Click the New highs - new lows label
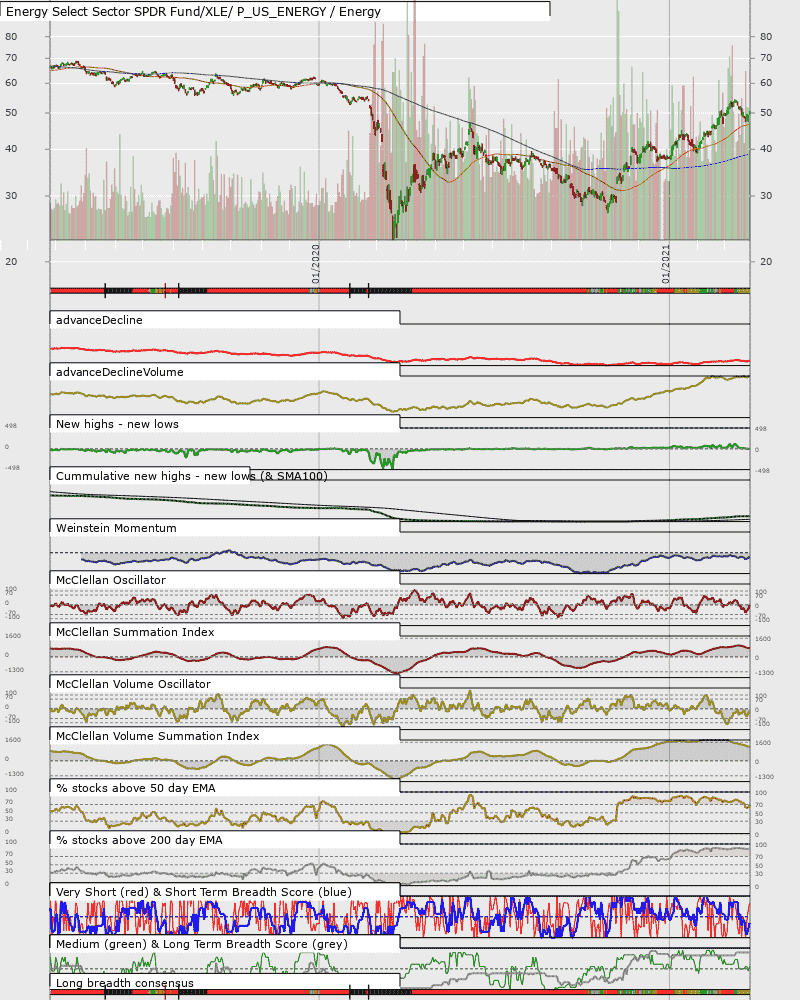The height and width of the screenshot is (1000, 800). pyautogui.click(x=117, y=424)
